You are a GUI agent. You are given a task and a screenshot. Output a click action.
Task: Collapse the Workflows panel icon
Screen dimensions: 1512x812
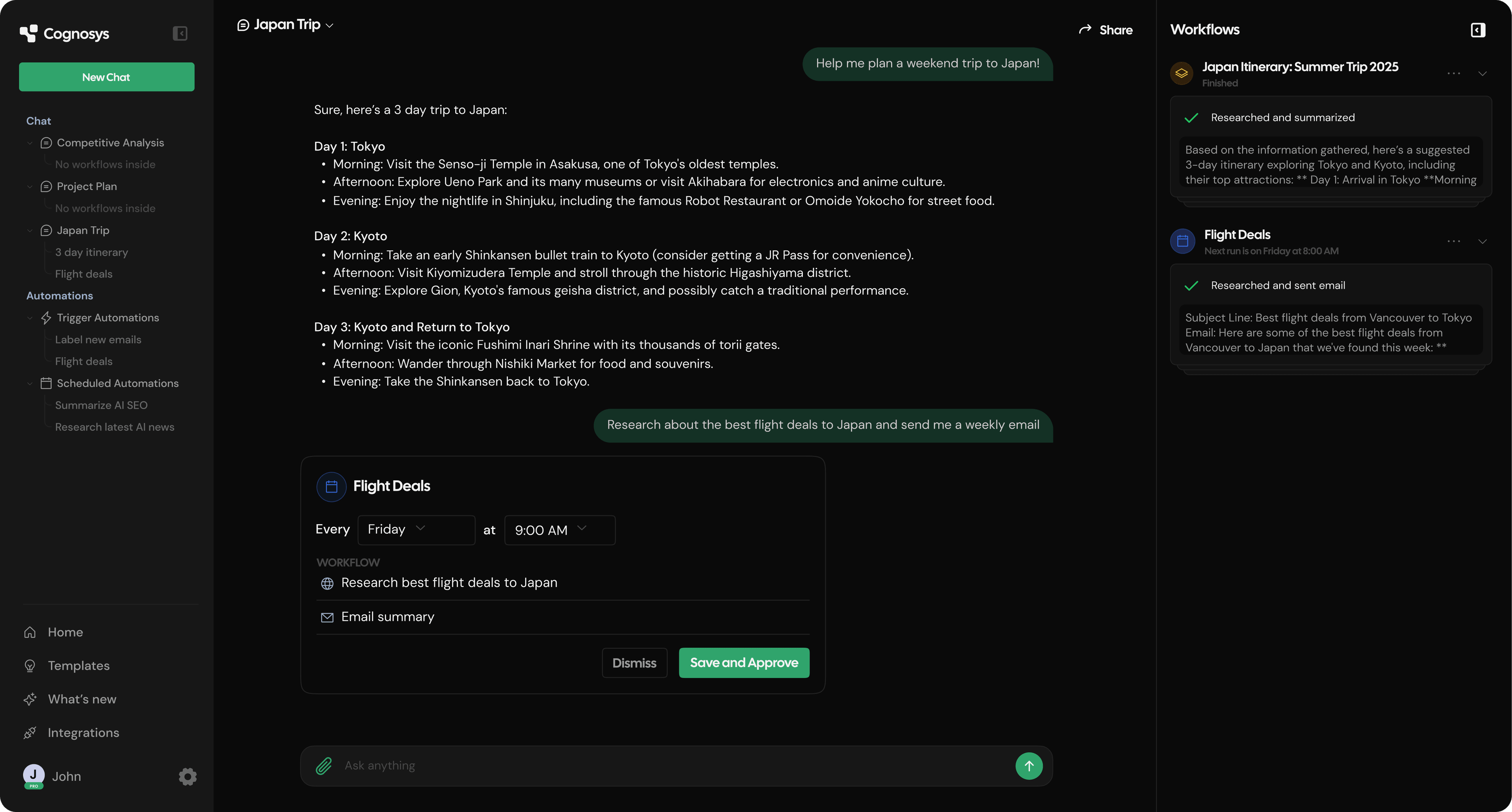[x=1477, y=30]
